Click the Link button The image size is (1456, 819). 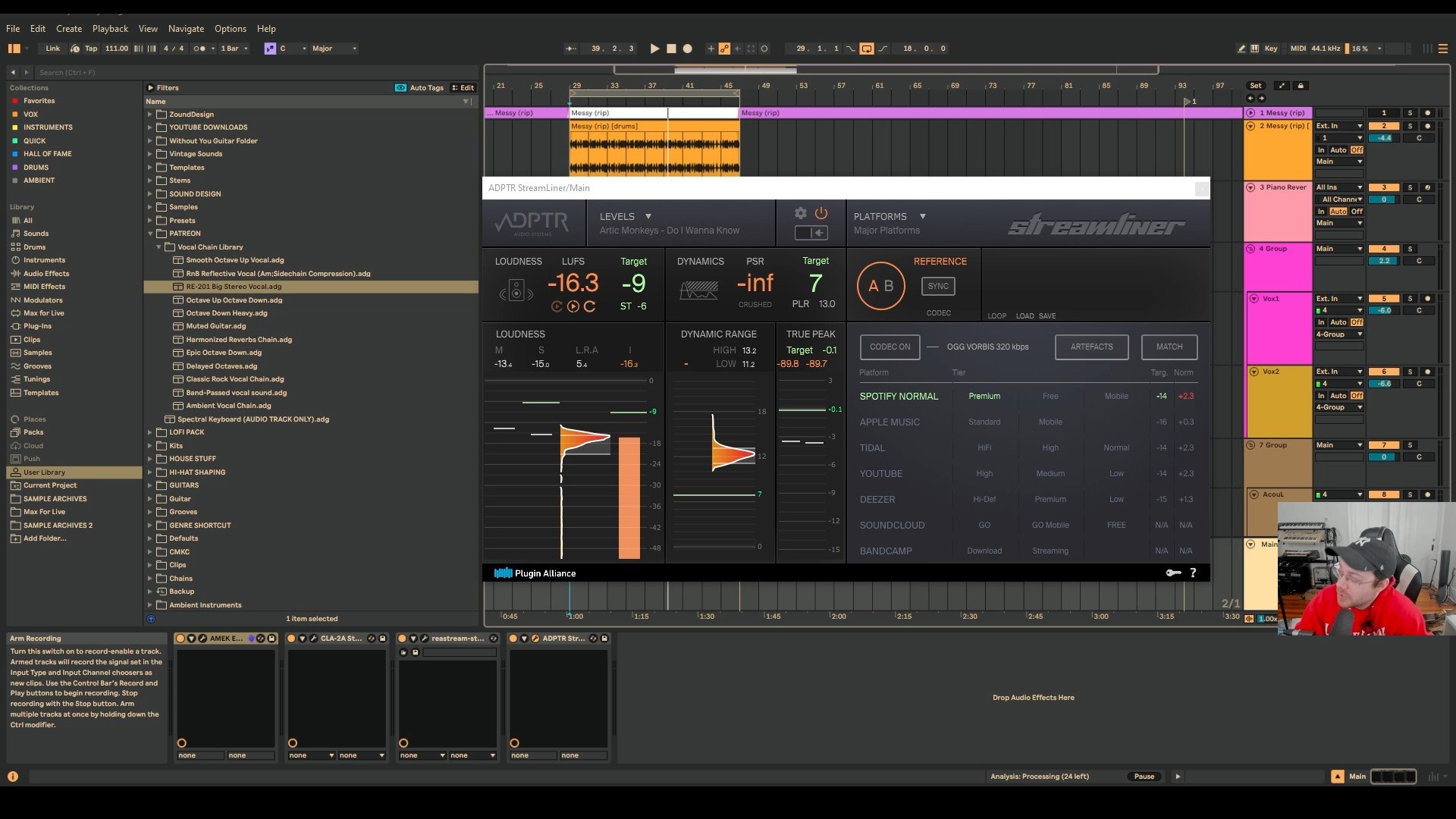point(52,49)
